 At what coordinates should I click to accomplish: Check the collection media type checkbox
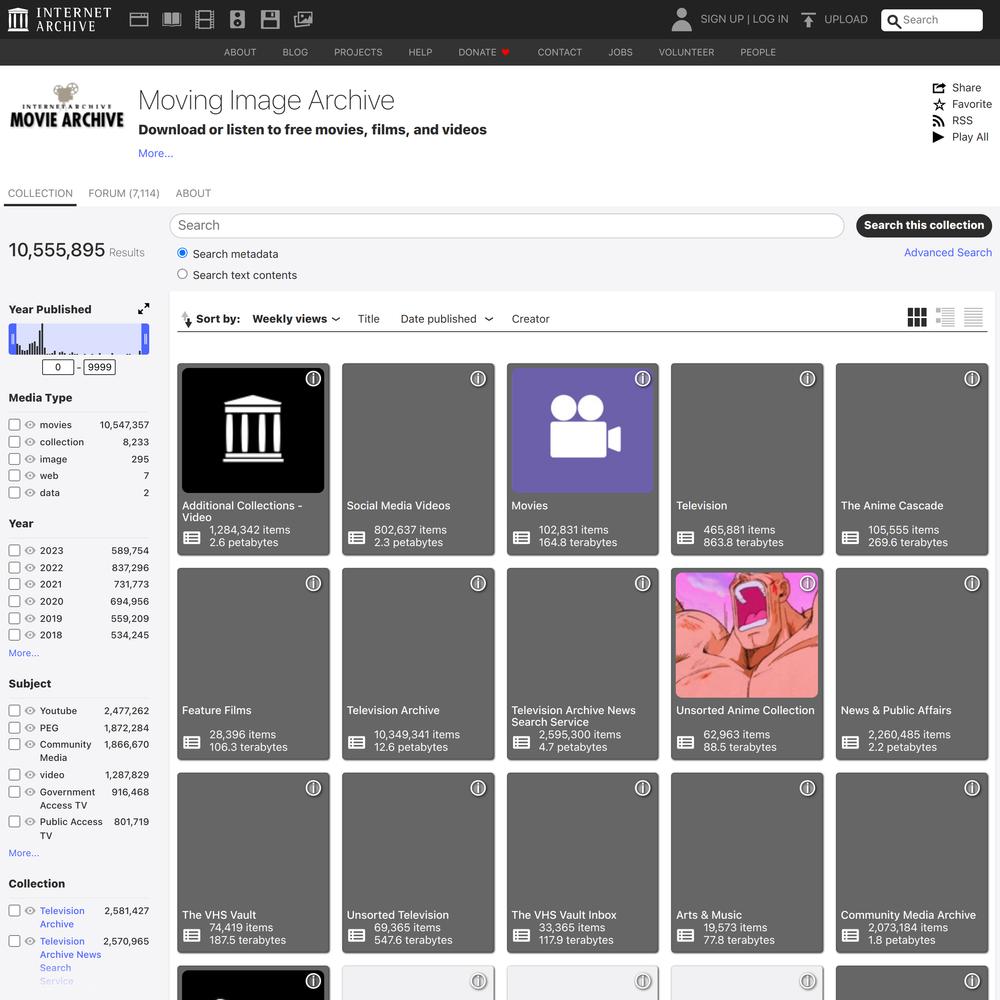coord(15,442)
